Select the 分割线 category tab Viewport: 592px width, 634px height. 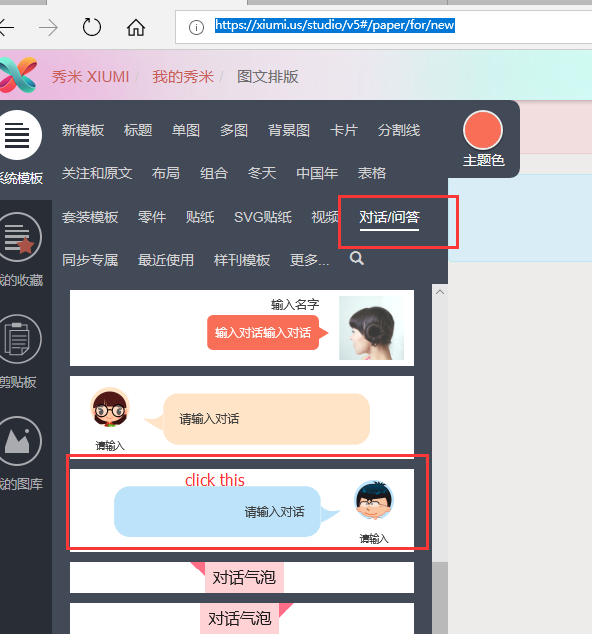(x=399, y=130)
